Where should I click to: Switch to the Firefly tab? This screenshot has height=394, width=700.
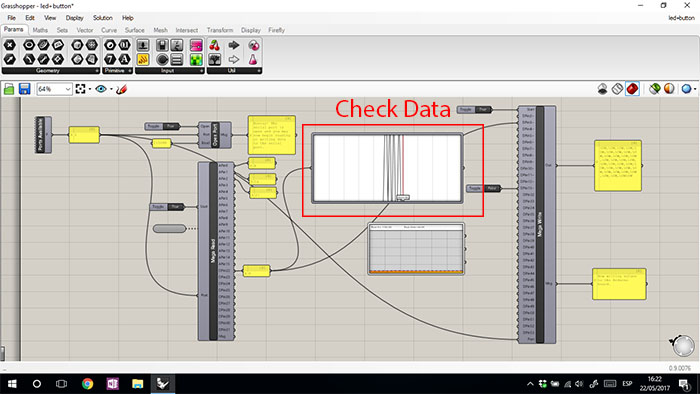click(276, 30)
